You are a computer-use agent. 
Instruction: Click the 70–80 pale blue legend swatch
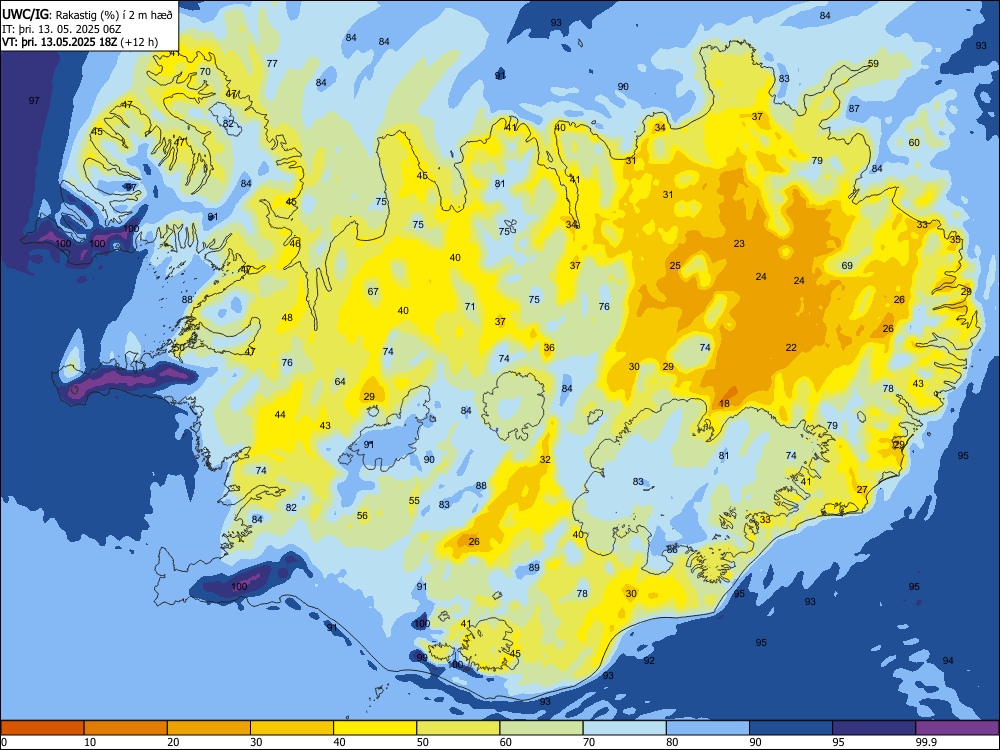pos(624,728)
